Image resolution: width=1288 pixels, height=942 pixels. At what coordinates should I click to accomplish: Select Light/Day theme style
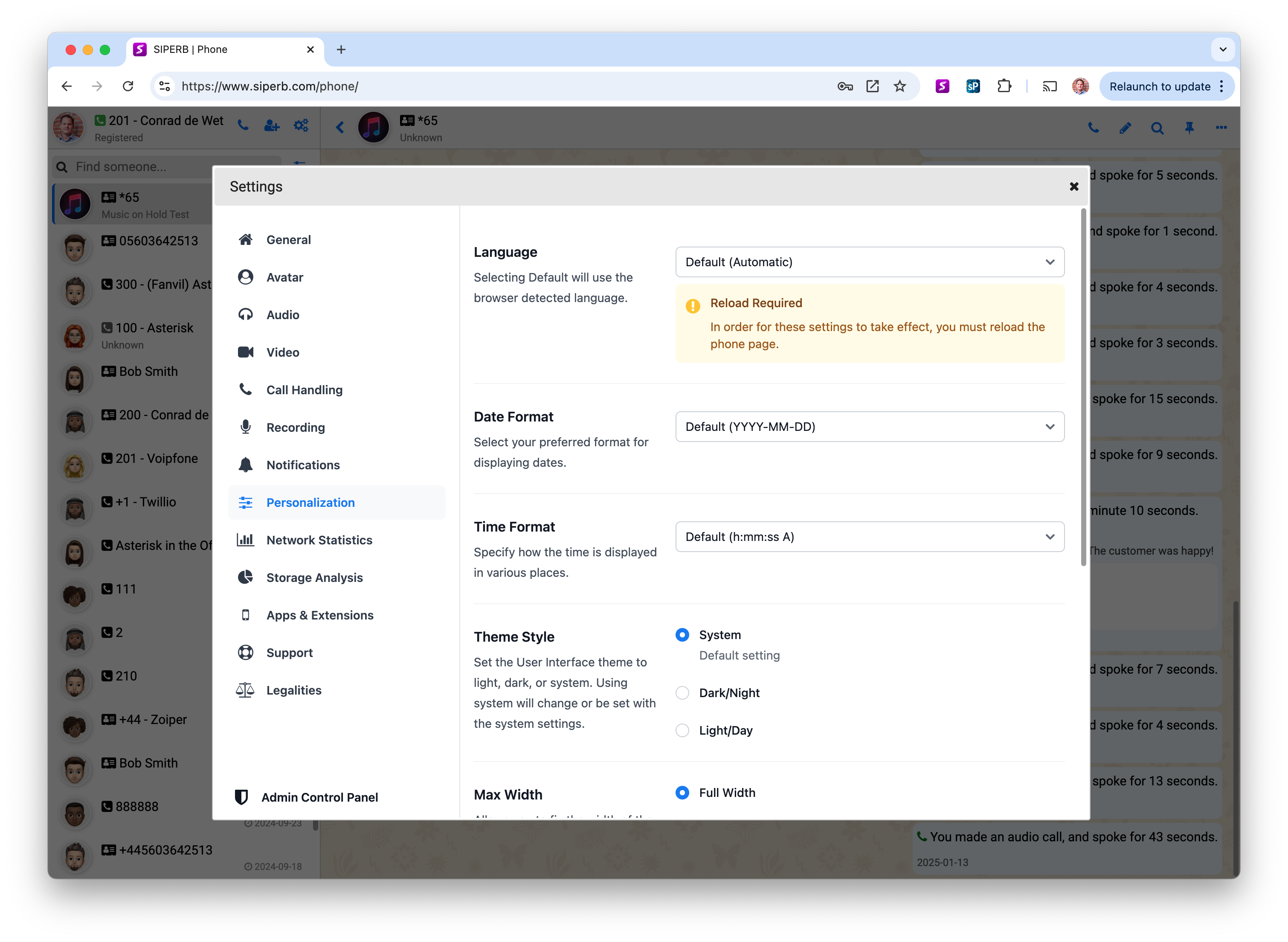click(682, 730)
